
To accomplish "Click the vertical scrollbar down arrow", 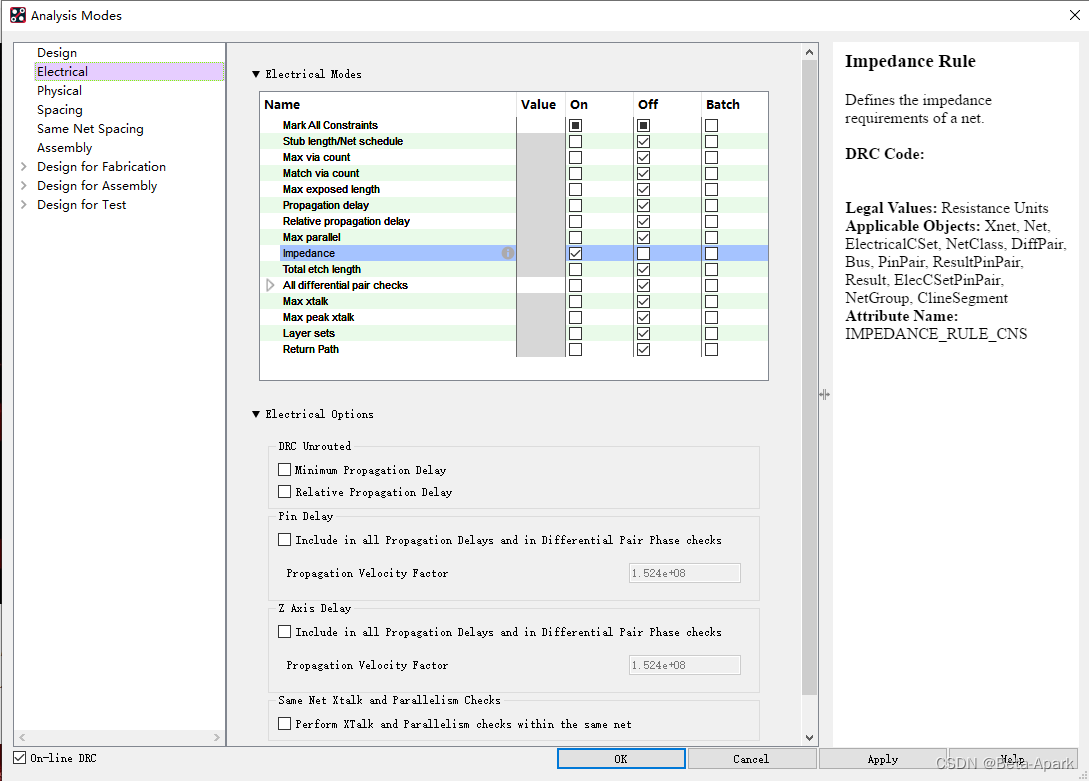I will pyautogui.click(x=810, y=738).
